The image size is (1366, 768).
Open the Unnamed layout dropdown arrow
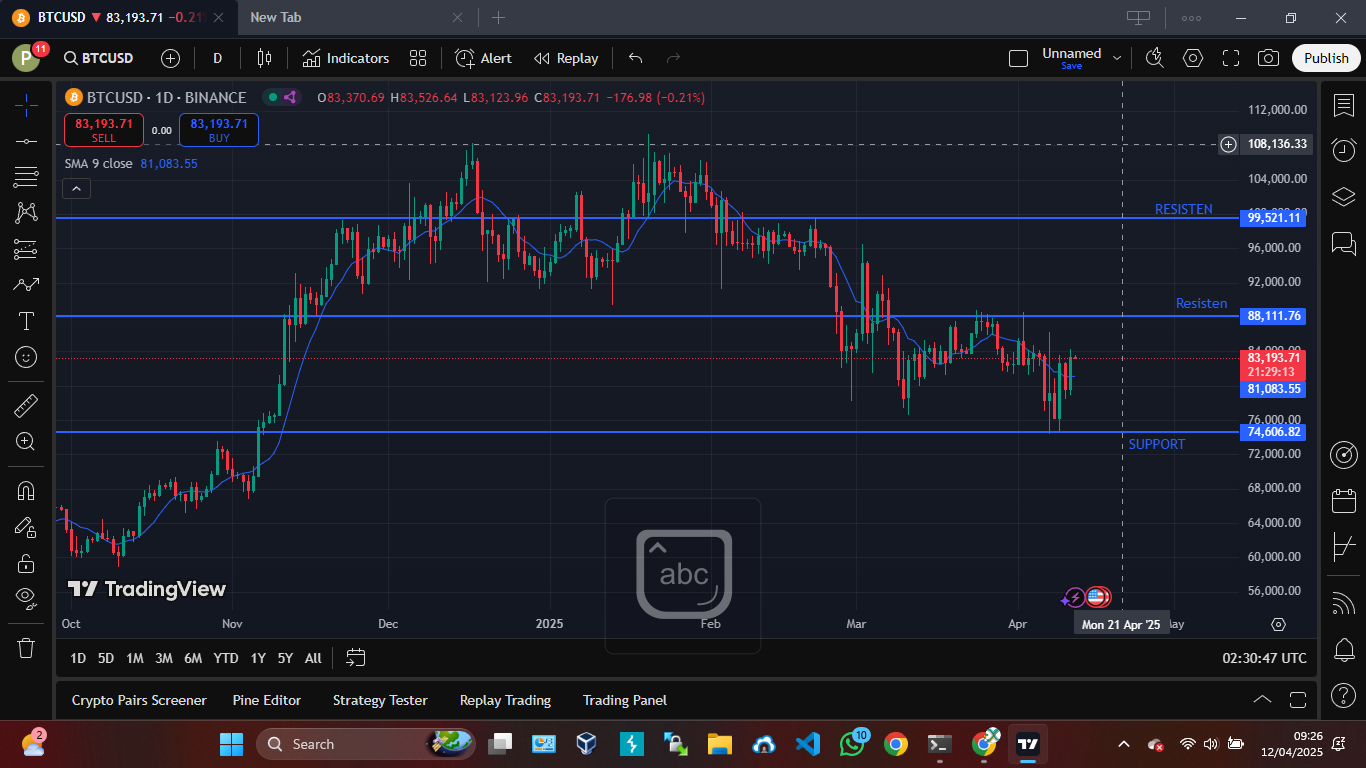pyautogui.click(x=1117, y=58)
